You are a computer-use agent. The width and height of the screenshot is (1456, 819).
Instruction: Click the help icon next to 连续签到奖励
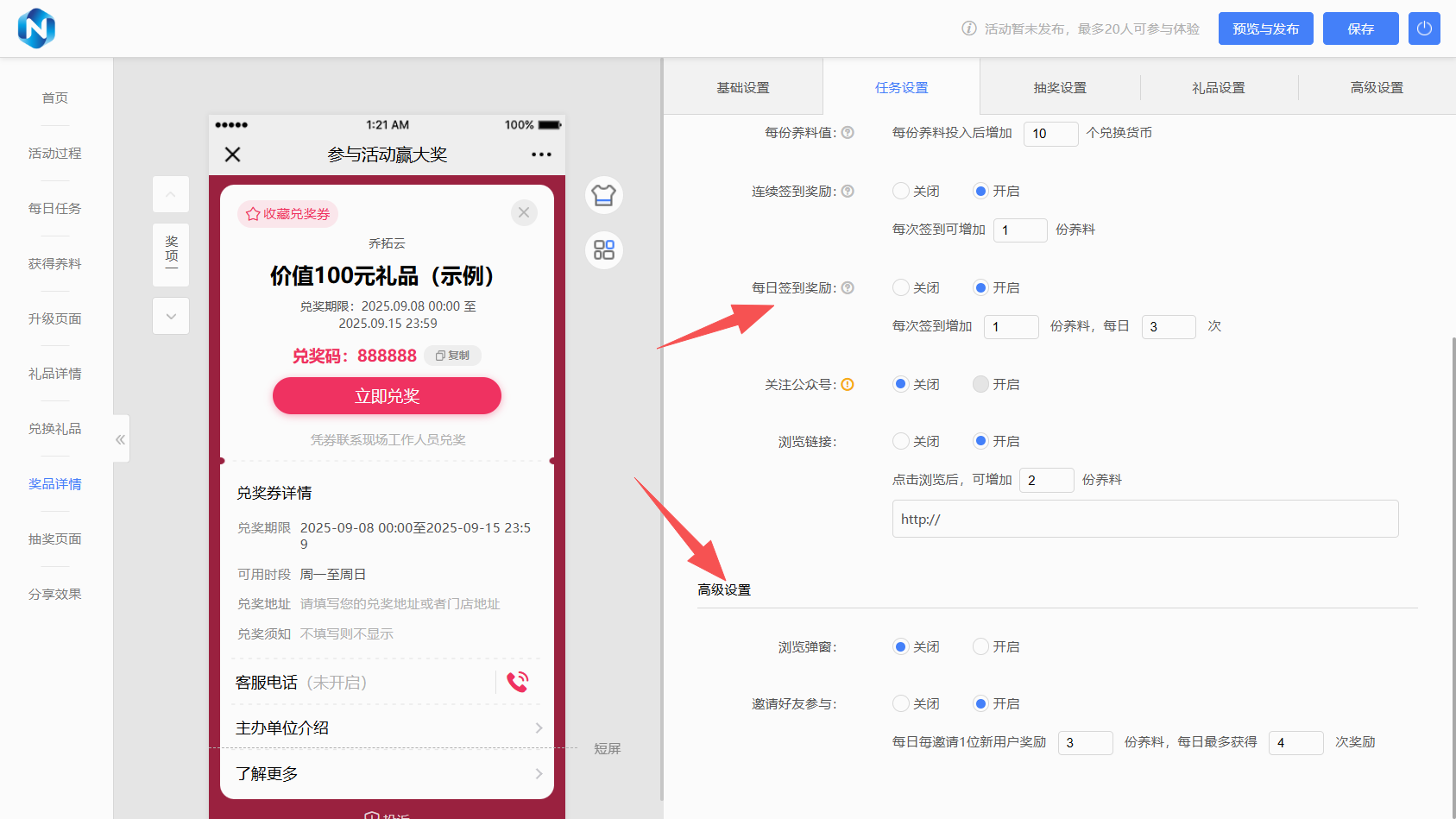pos(848,192)
